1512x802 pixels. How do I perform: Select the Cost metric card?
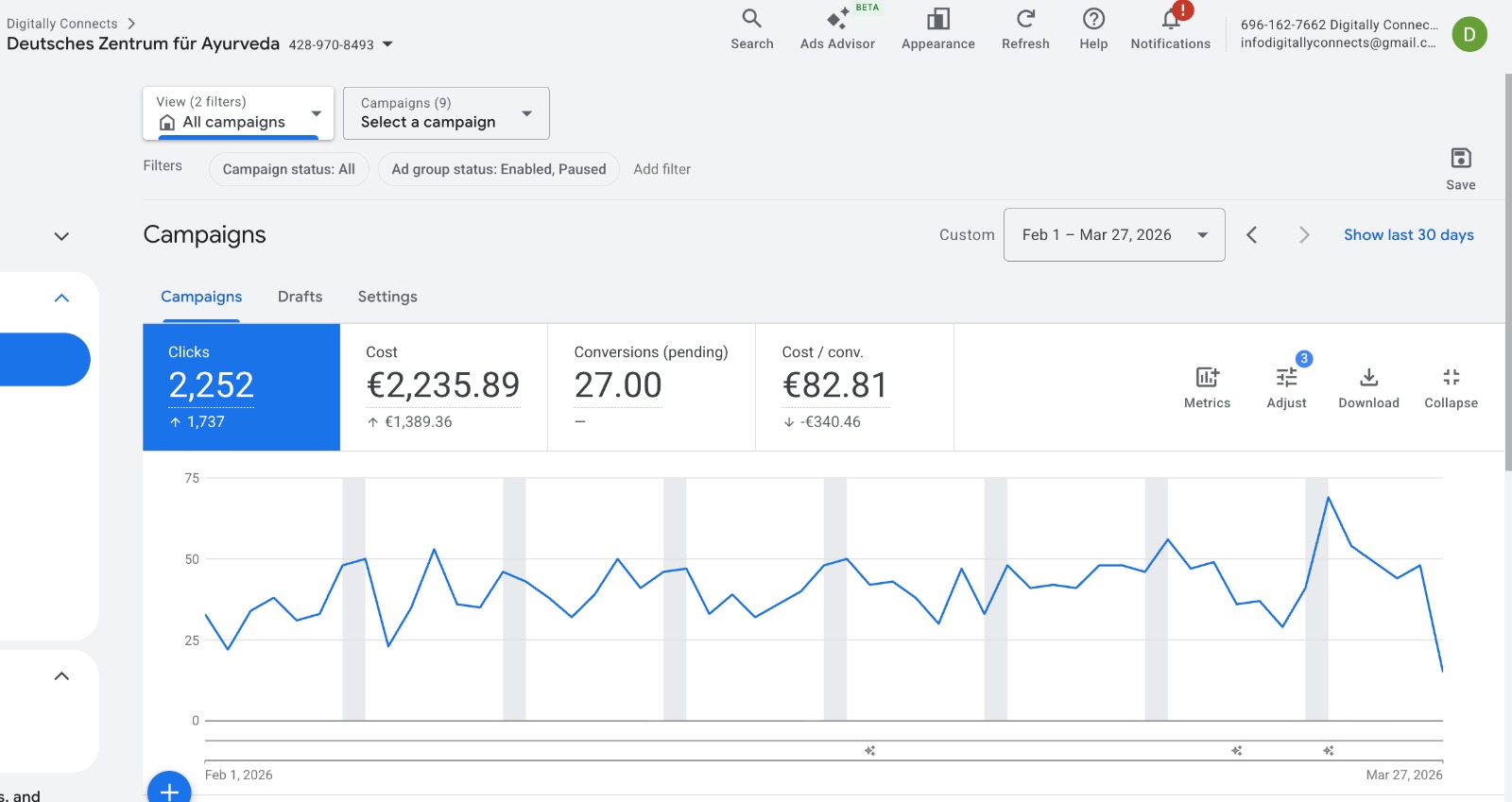(x=443, y=387)
